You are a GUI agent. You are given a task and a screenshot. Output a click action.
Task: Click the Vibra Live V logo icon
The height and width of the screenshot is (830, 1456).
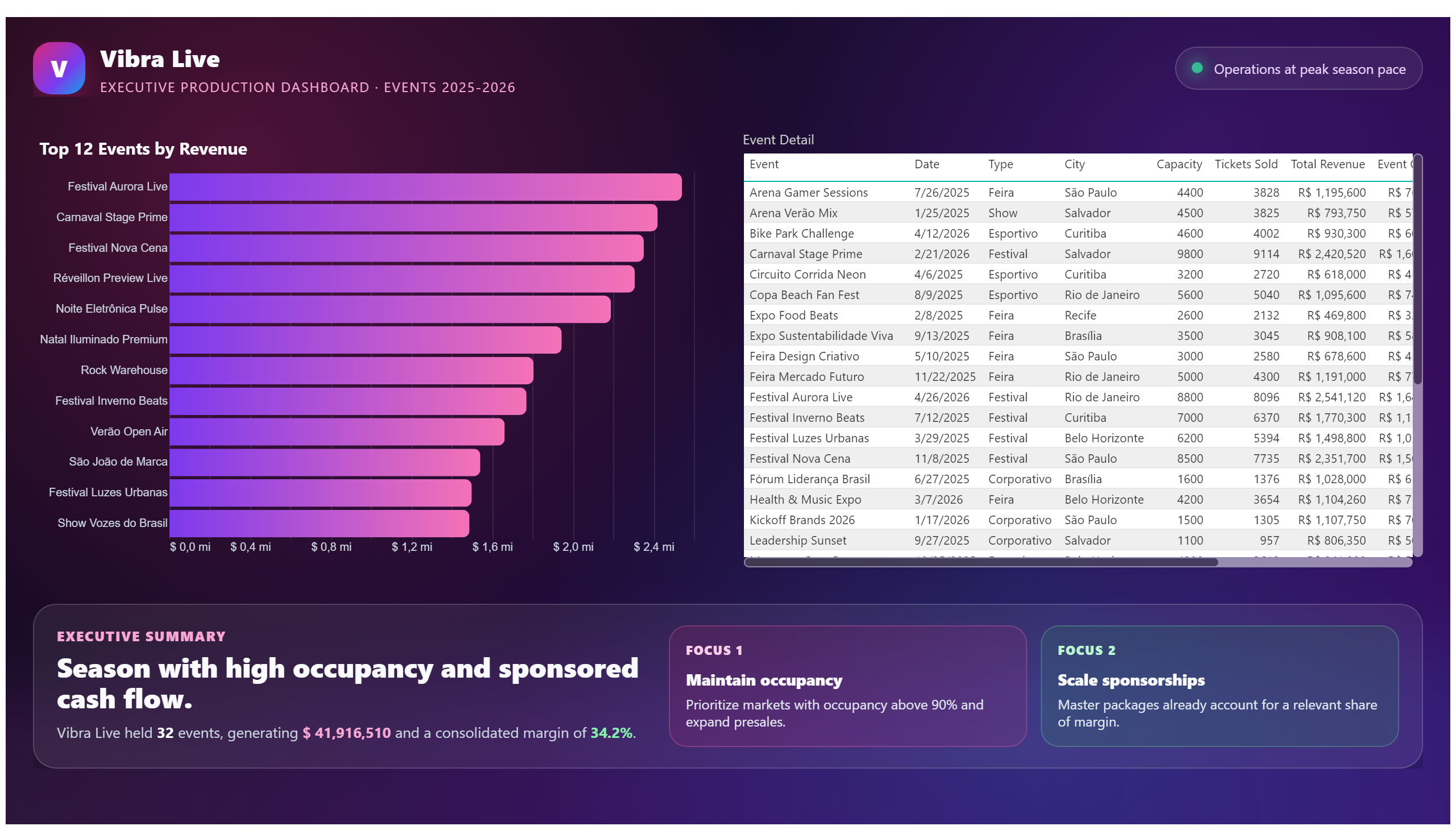tap(59, 68)
